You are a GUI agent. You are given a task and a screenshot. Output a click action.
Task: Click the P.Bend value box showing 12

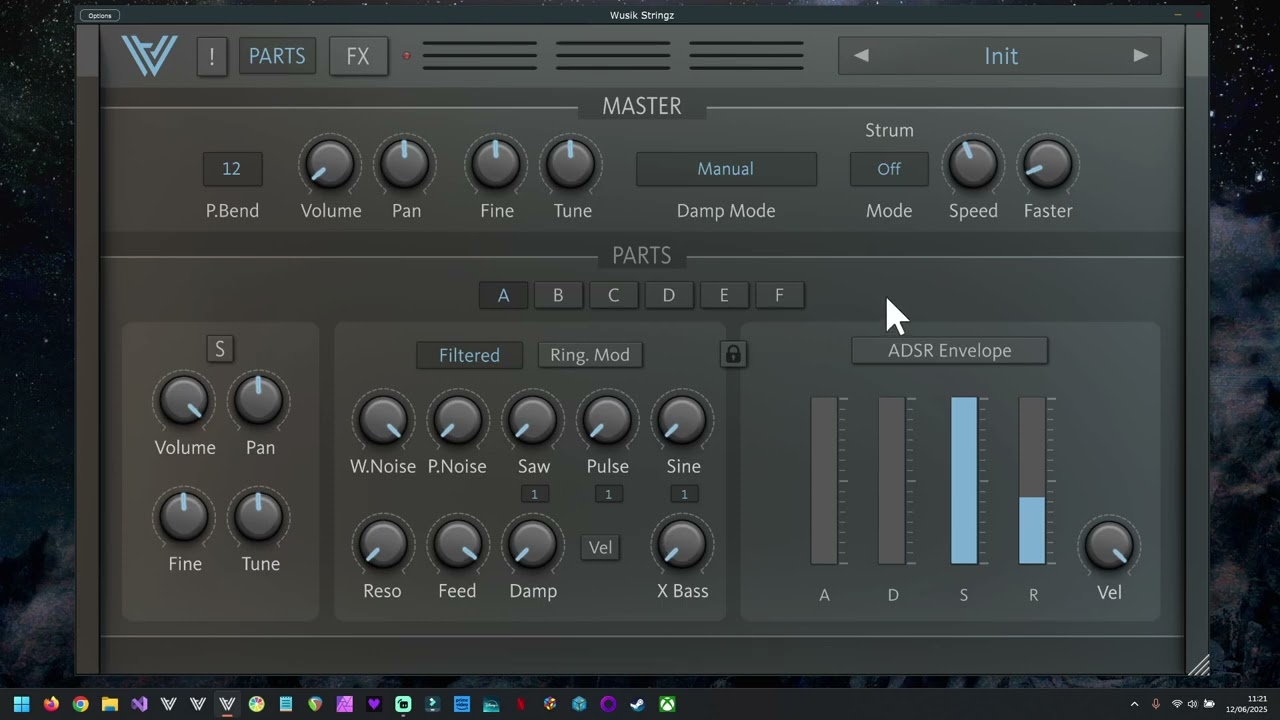point(232,169)
